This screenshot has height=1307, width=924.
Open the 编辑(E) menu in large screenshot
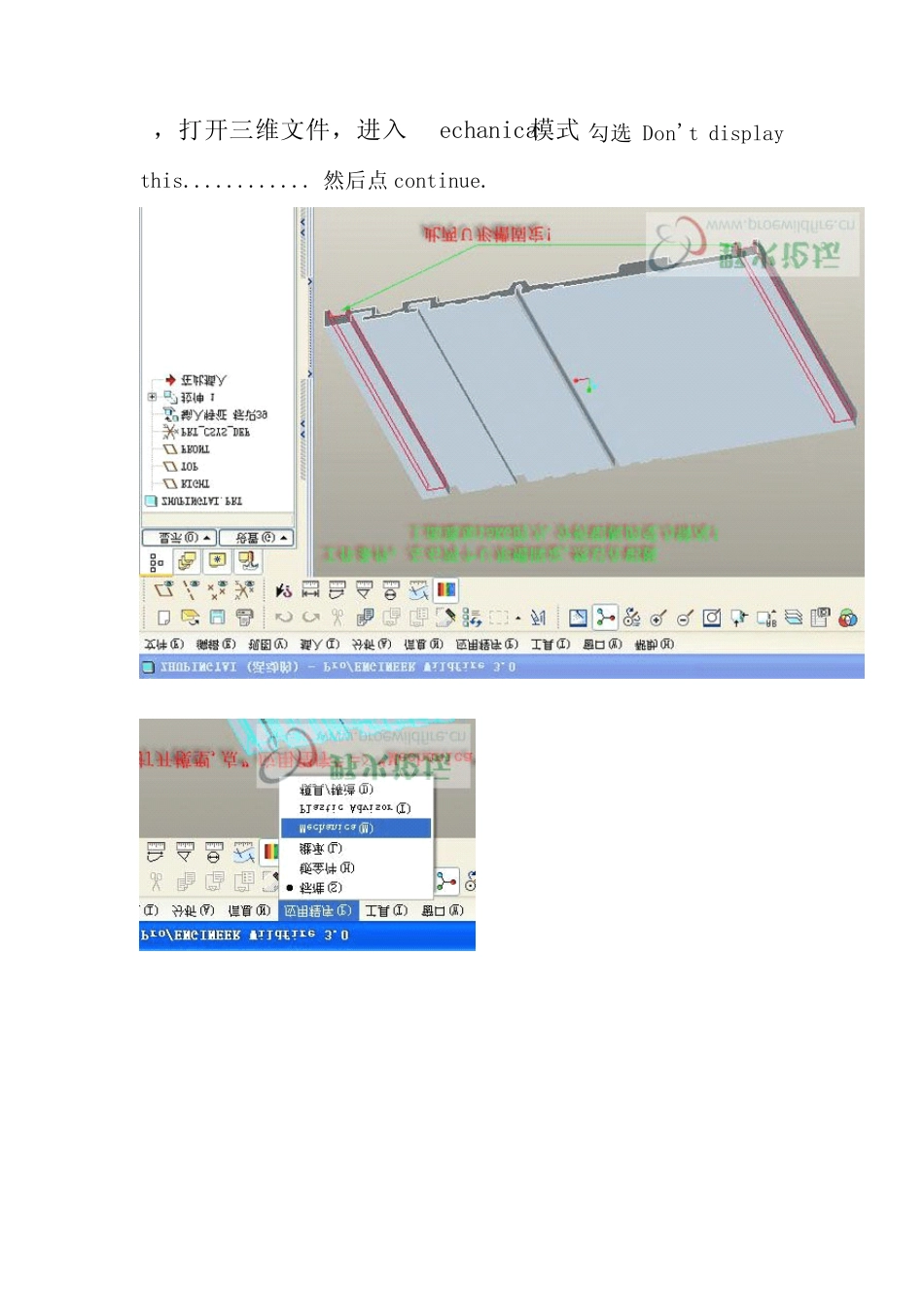coord(216,644)
